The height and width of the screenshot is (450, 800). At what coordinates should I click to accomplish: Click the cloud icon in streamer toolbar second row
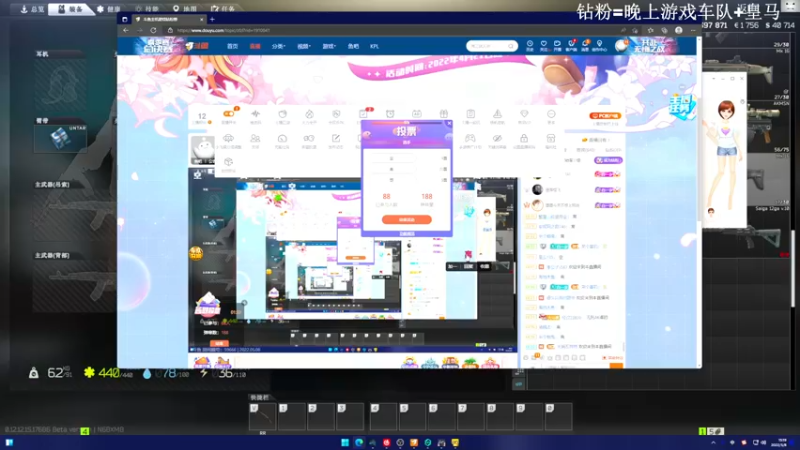[229, 138]
